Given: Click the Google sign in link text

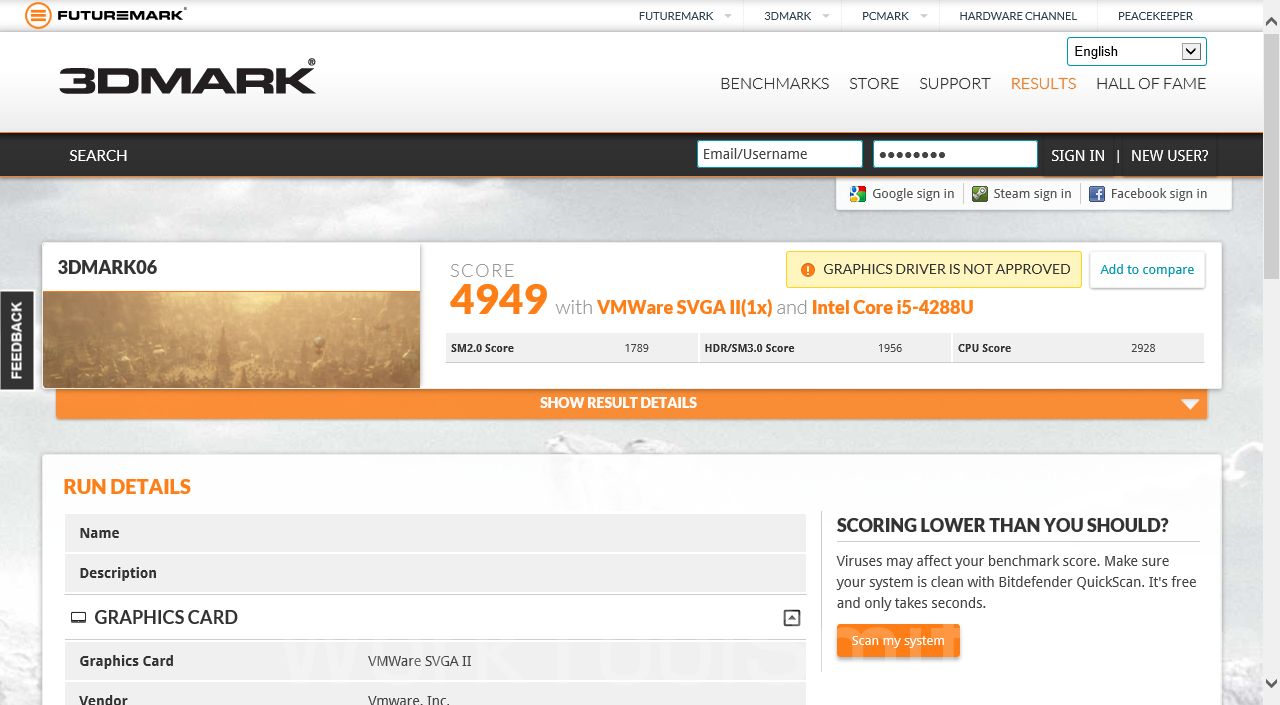Looking at the screenshot, I should (913, 194).
